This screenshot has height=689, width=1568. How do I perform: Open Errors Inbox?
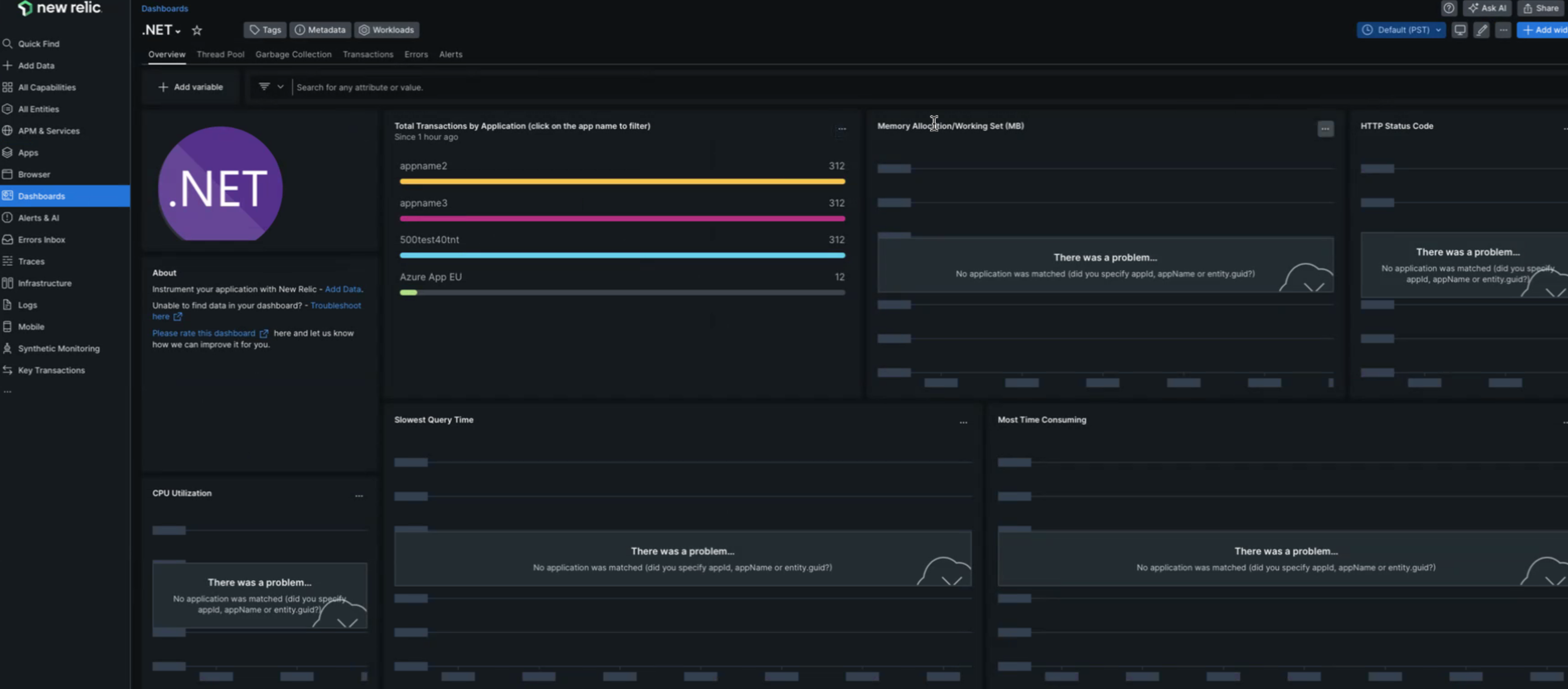41,239
